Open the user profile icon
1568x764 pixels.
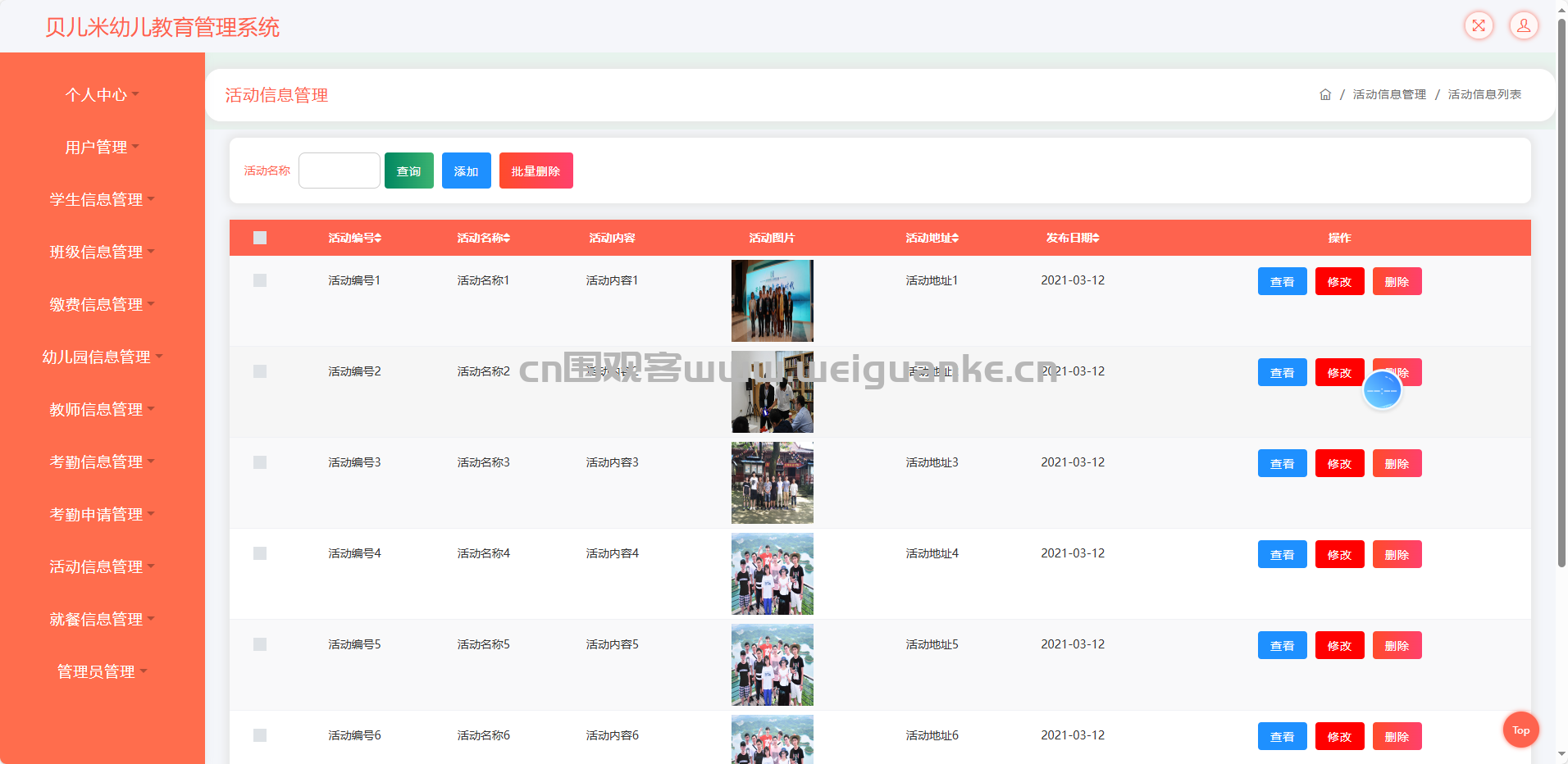pyautogui.click(x=1523, y=25)
